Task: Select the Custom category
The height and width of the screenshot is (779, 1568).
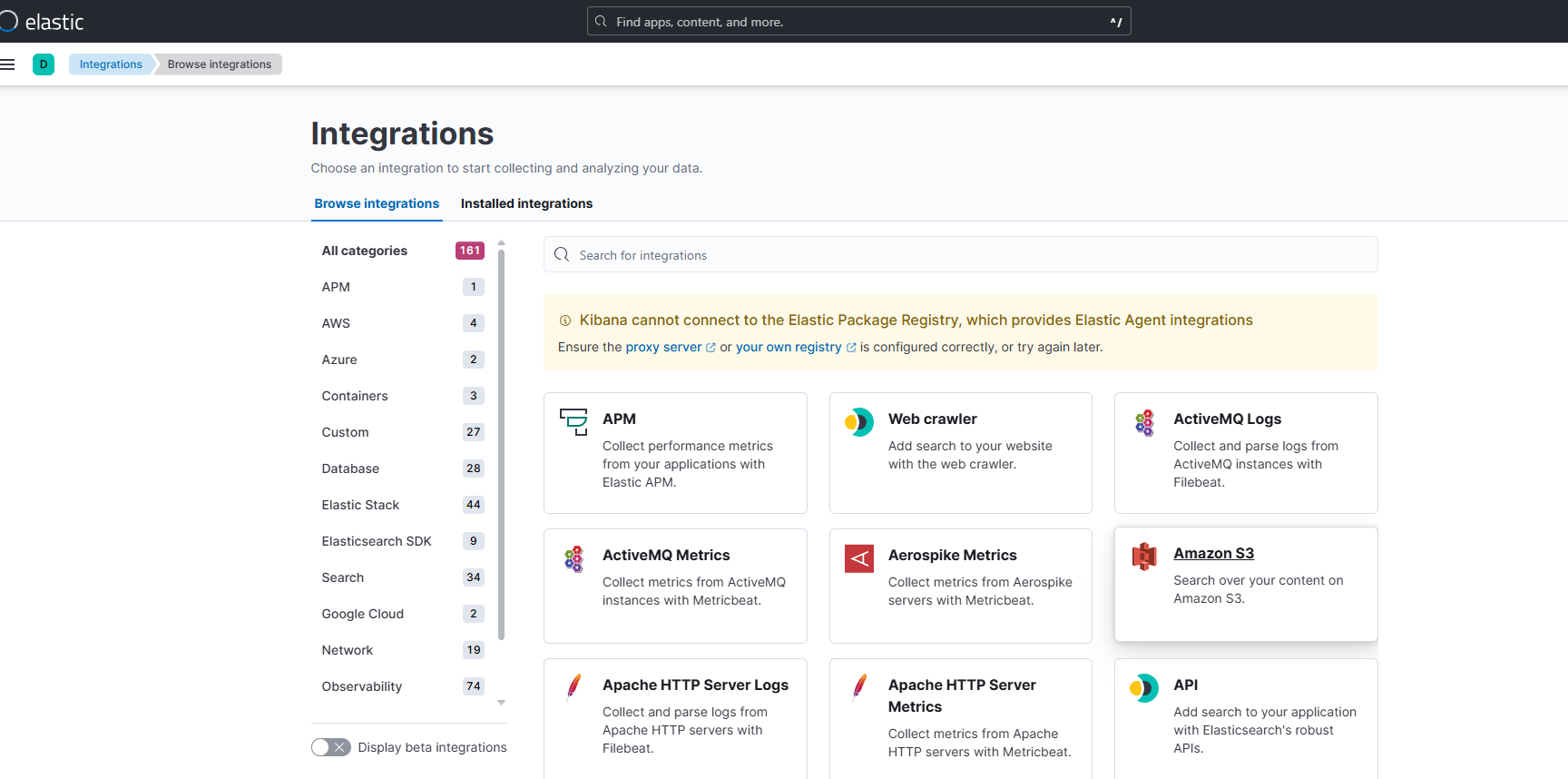Action: tap(403, 432)
